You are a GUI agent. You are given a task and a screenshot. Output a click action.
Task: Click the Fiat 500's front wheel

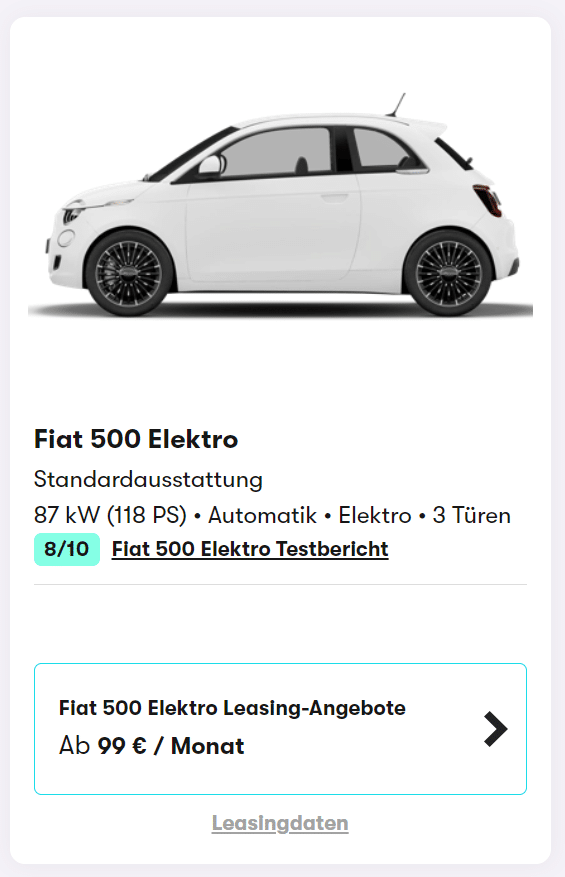pyautogui.click(x=129, y=274)
